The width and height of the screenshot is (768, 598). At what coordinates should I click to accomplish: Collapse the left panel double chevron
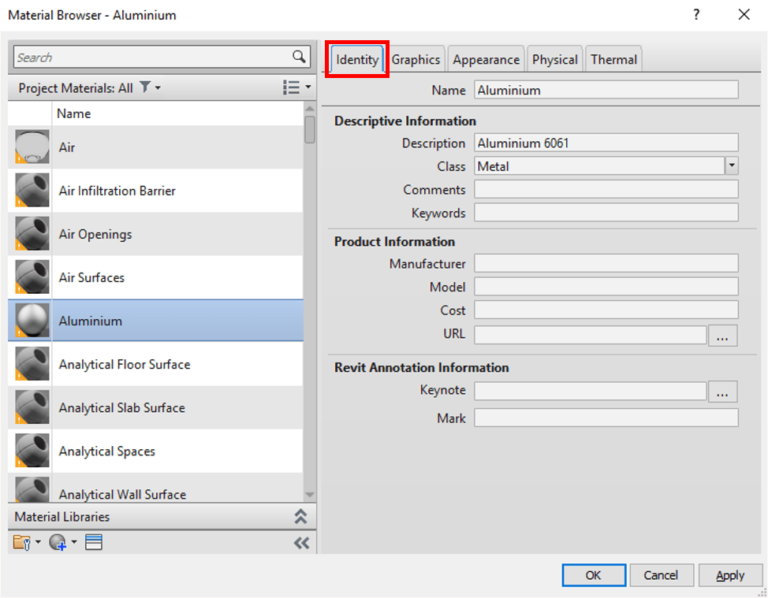(x=301, y=543)
